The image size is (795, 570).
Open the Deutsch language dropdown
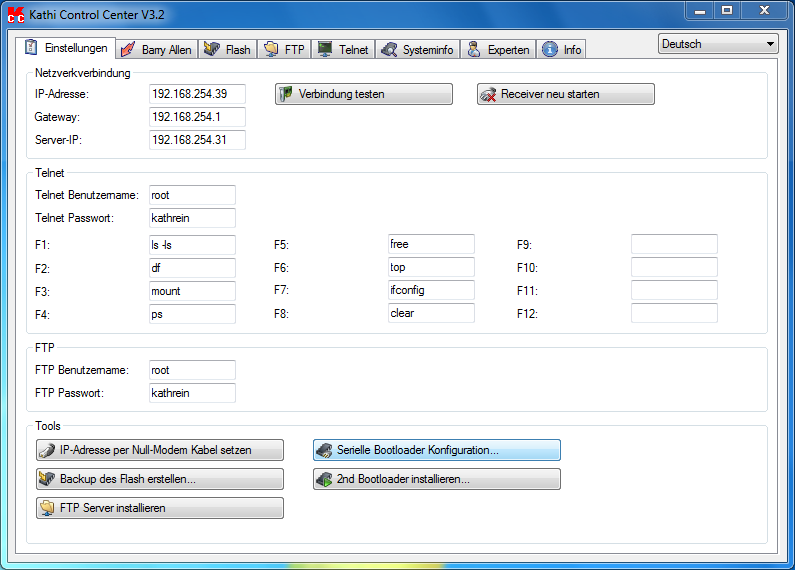click(x=718, y=44)
